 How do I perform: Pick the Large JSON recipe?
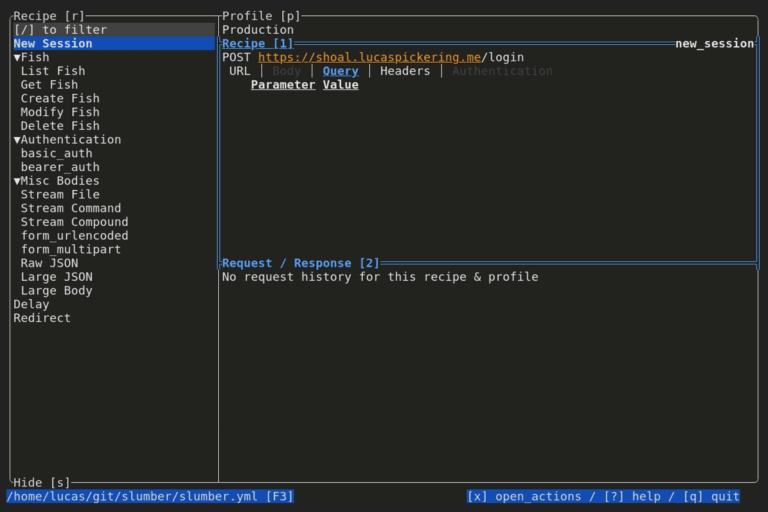[56, 277]
